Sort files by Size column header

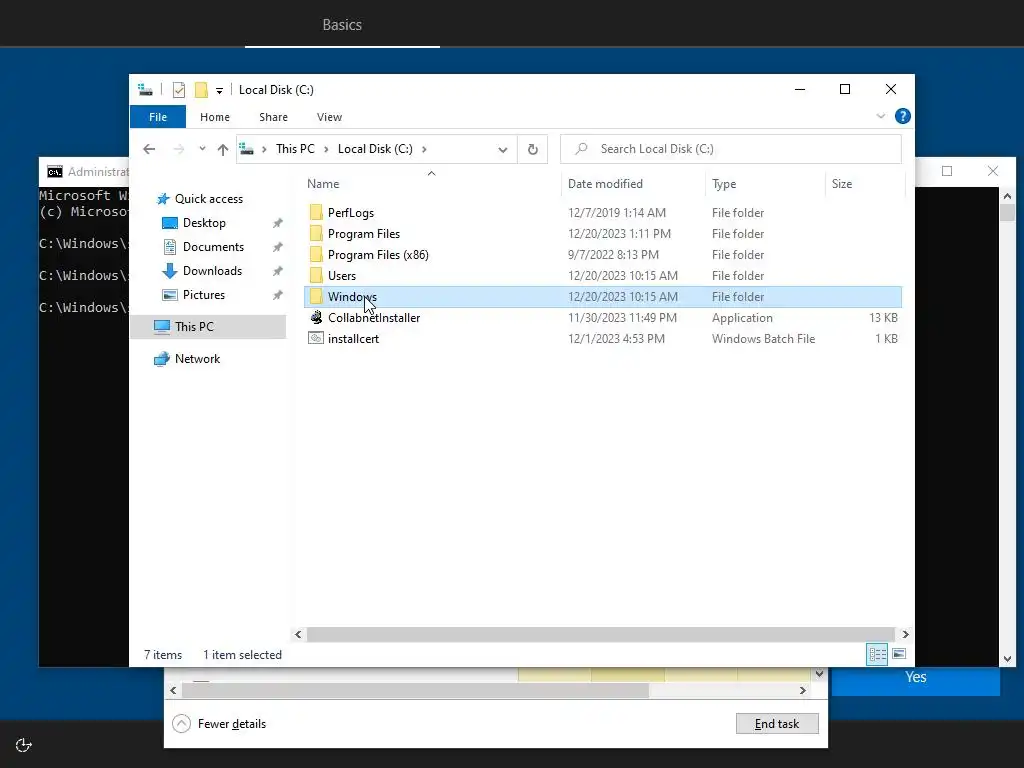(865, 184)
